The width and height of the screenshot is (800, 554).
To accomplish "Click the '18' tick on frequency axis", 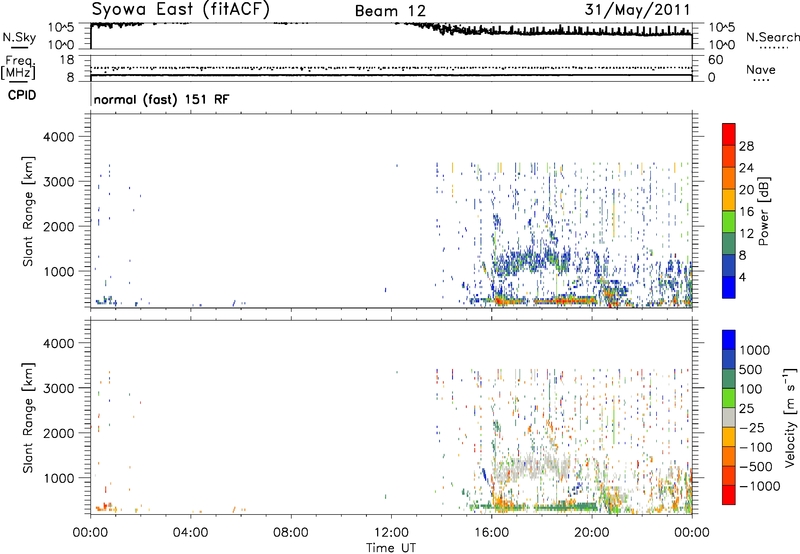I will [67, 60].
